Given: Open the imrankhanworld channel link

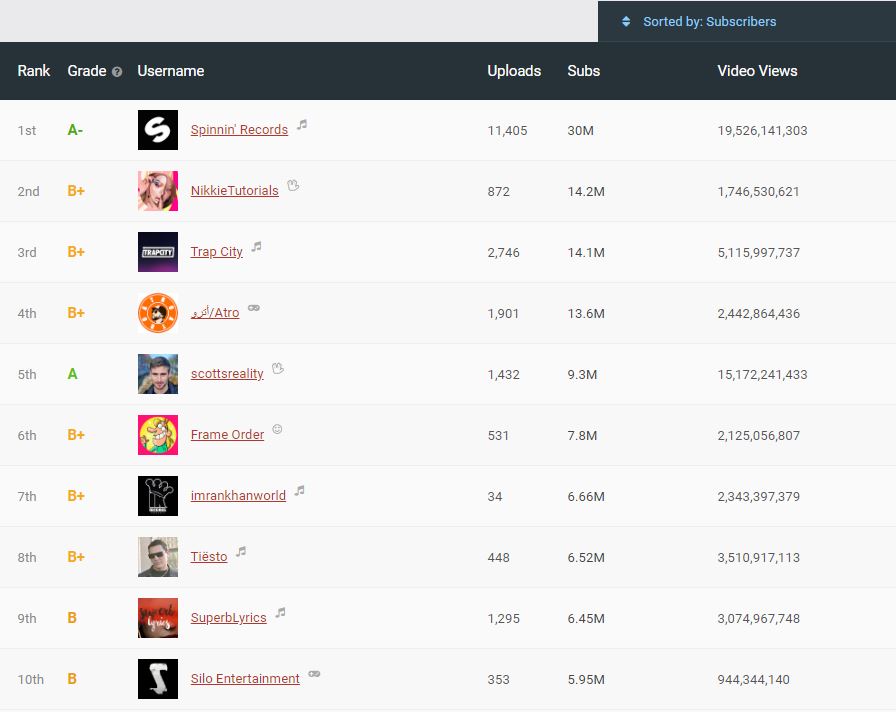Looking at the screenshot, I should coord(238,496).
